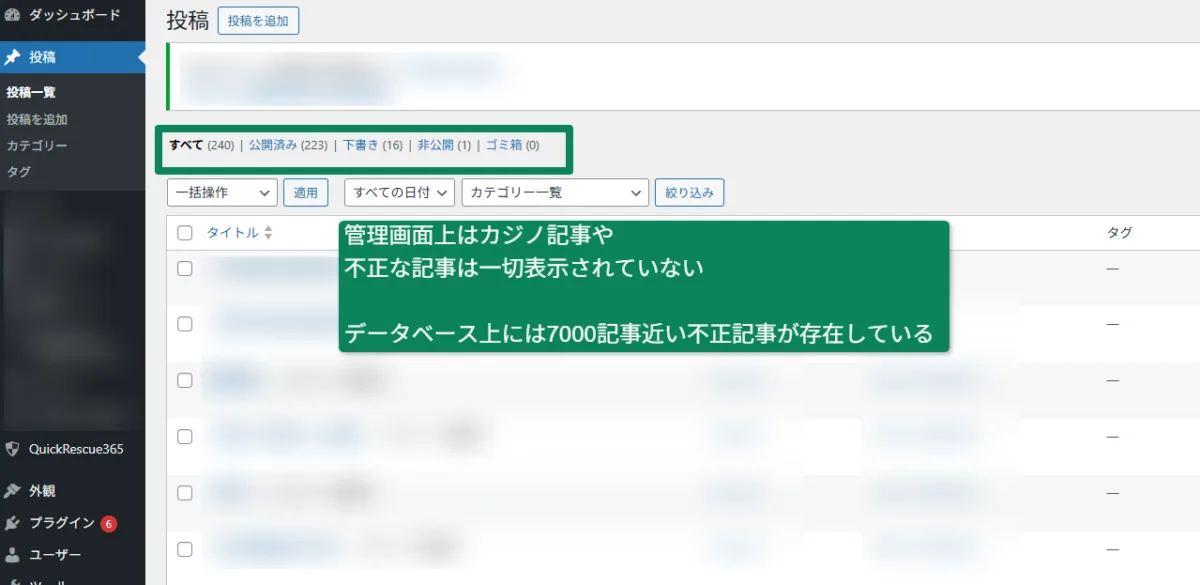The width and height of the screenshot is (1200, 585).
Task: Filter by 公開済み (223) posts
Action: click(x=288, y=145)
